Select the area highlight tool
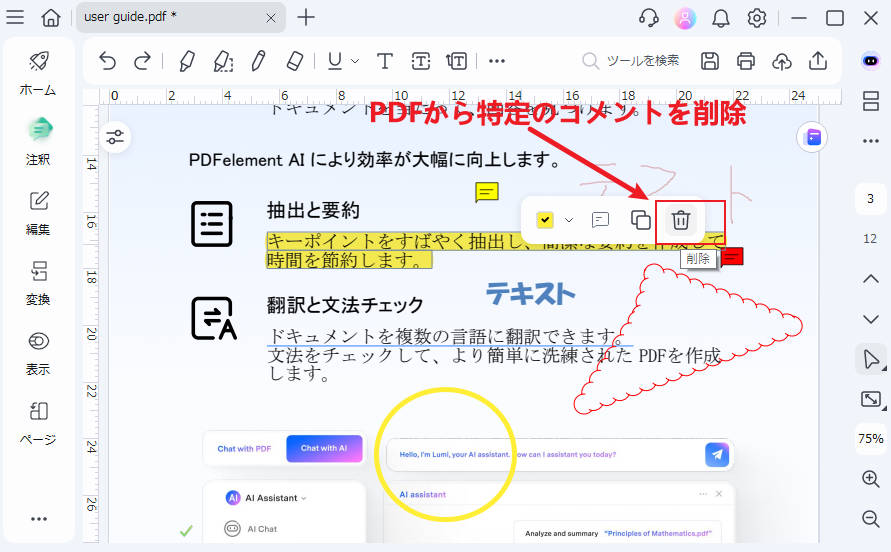Screen dimensions: 891x552 pyautogui.click(x=223, y=61)
